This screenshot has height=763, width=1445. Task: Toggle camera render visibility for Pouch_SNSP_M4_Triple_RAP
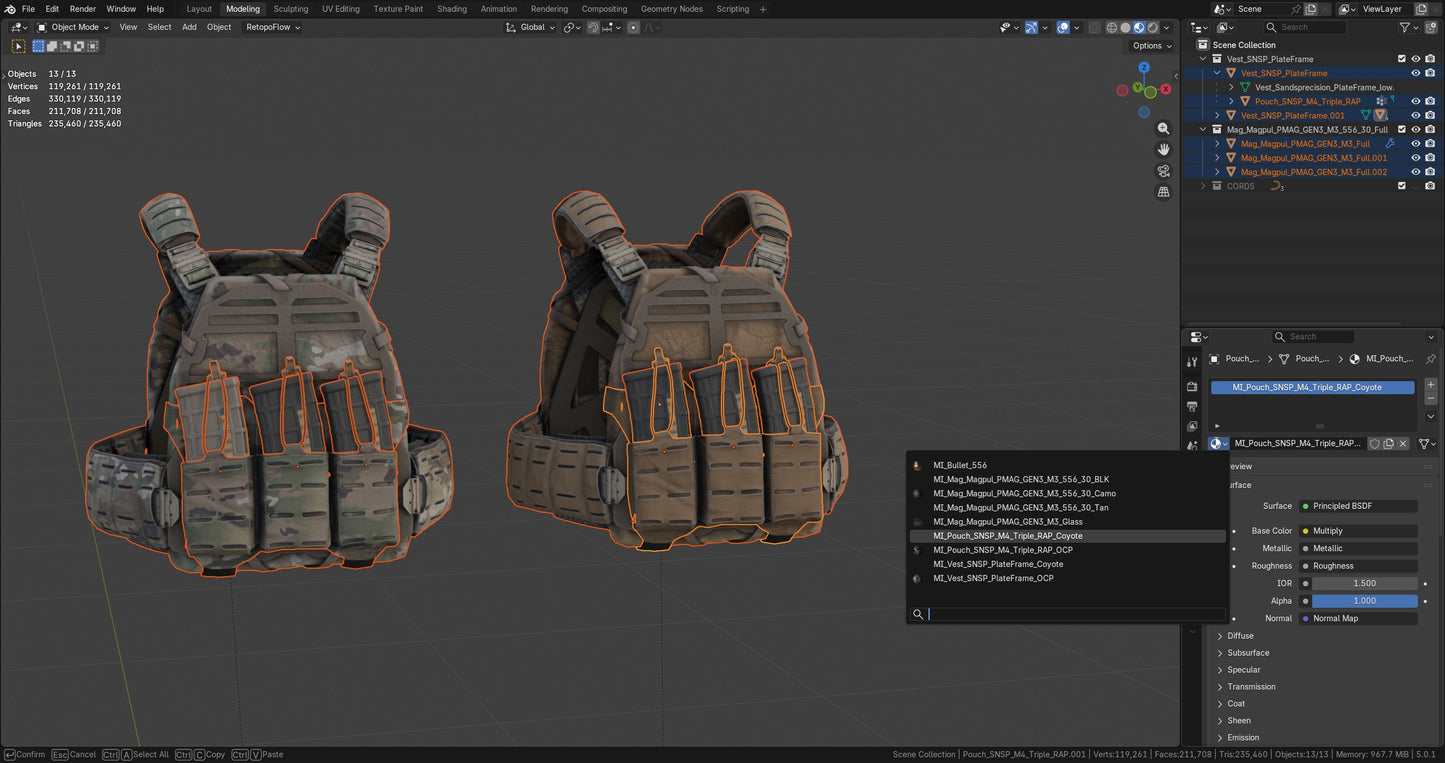click(1430, 101)
